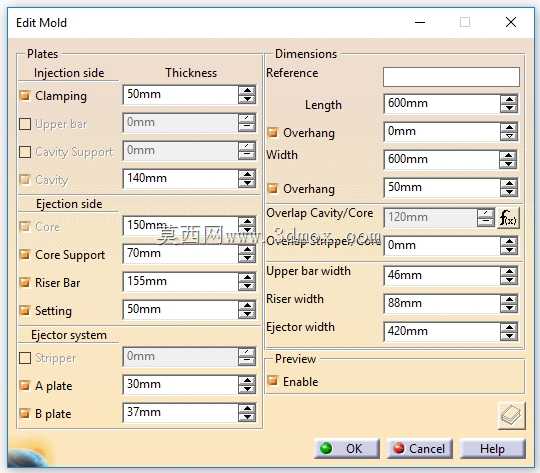Click the Length 600mm spinner arrows
Screen dimensions: 540x473
(509, 104)
